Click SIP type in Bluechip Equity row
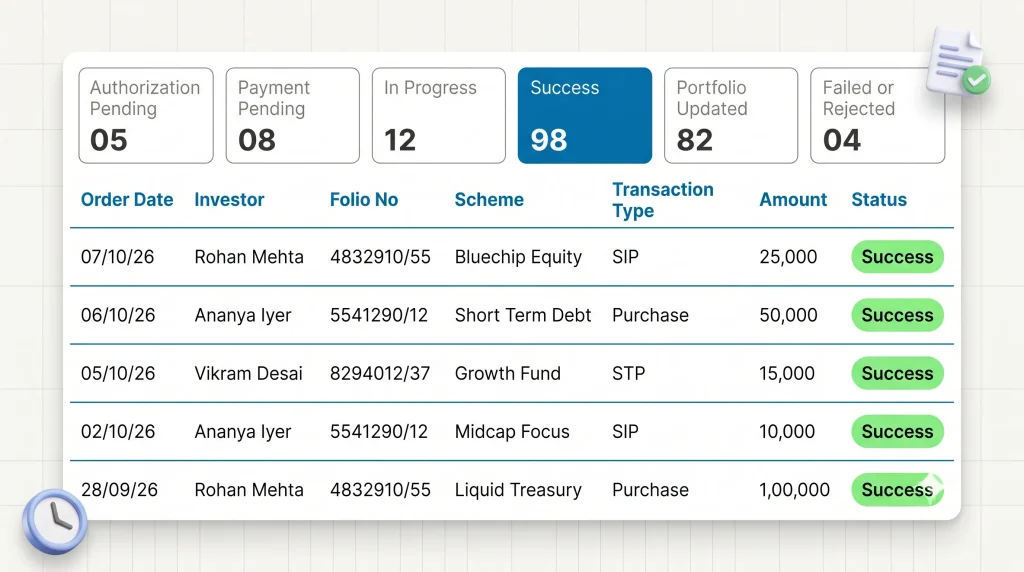 [x=625, y=257]
